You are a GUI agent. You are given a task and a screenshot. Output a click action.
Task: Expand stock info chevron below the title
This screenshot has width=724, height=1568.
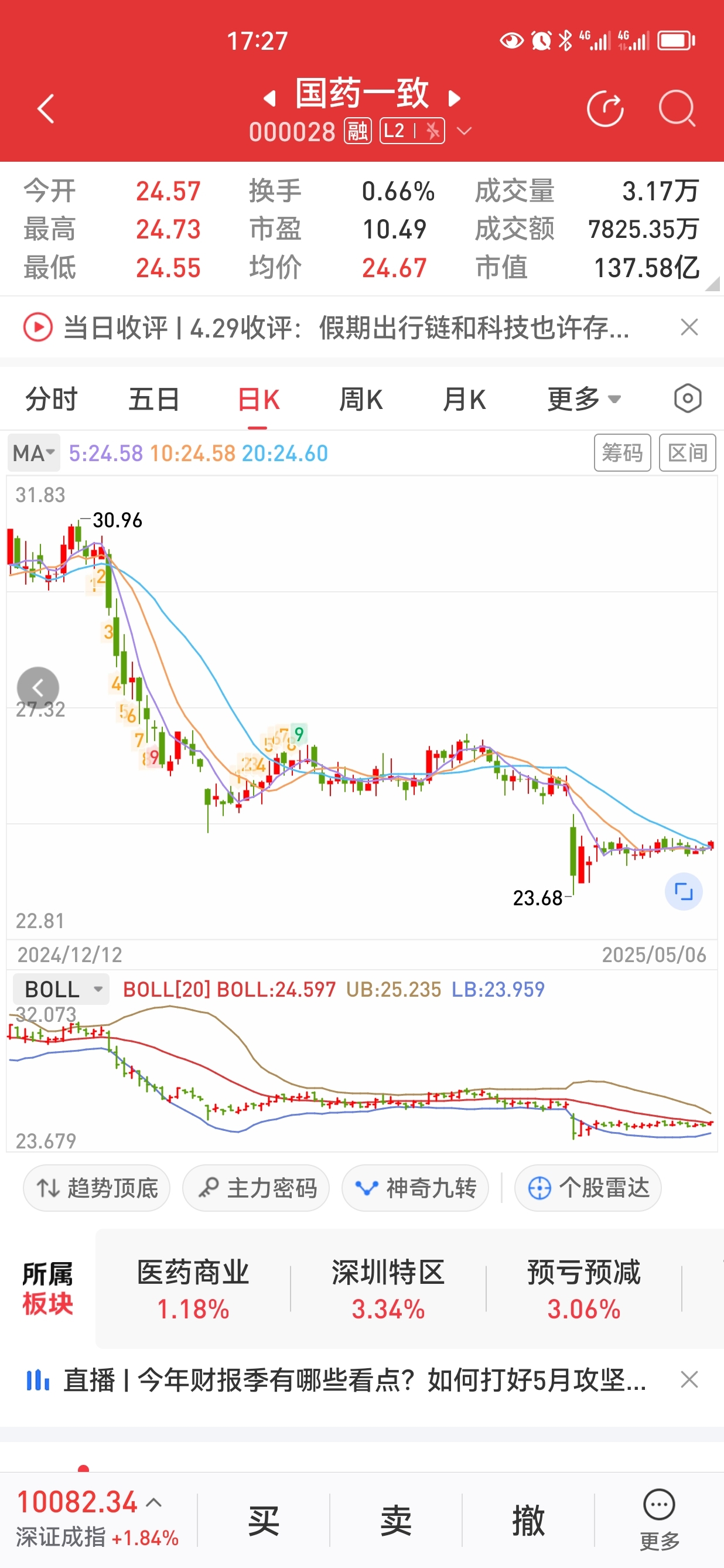click(464, 131)
